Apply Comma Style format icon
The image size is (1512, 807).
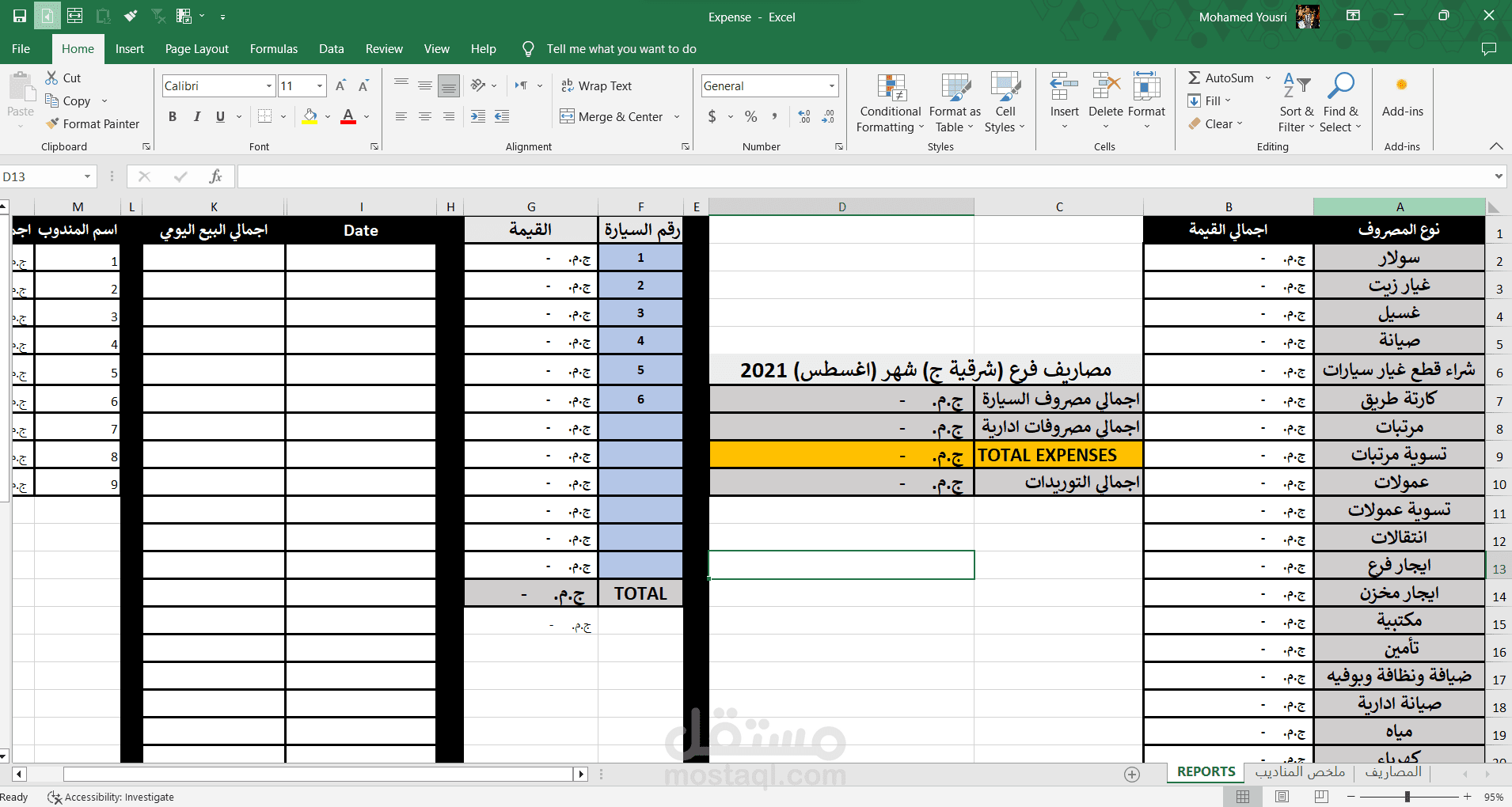pyautogui.click(x=774, y=116)
